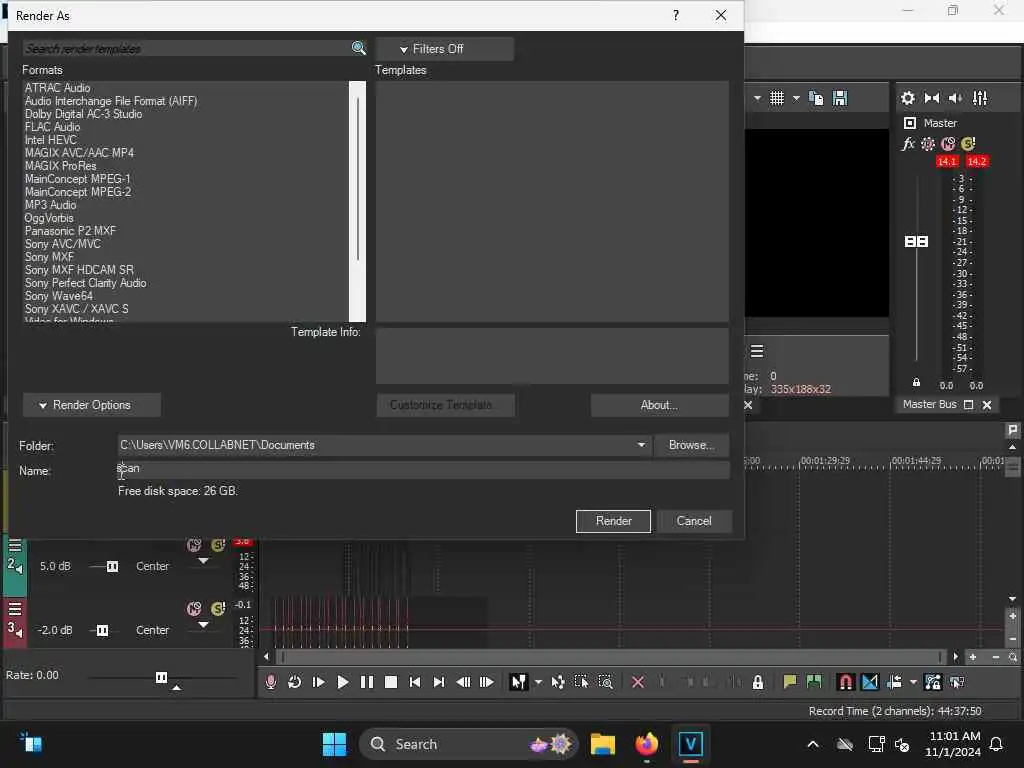Screen dimensions: 1024x768
Task: Toggle mute on track 3
Action: coord(194,609)
